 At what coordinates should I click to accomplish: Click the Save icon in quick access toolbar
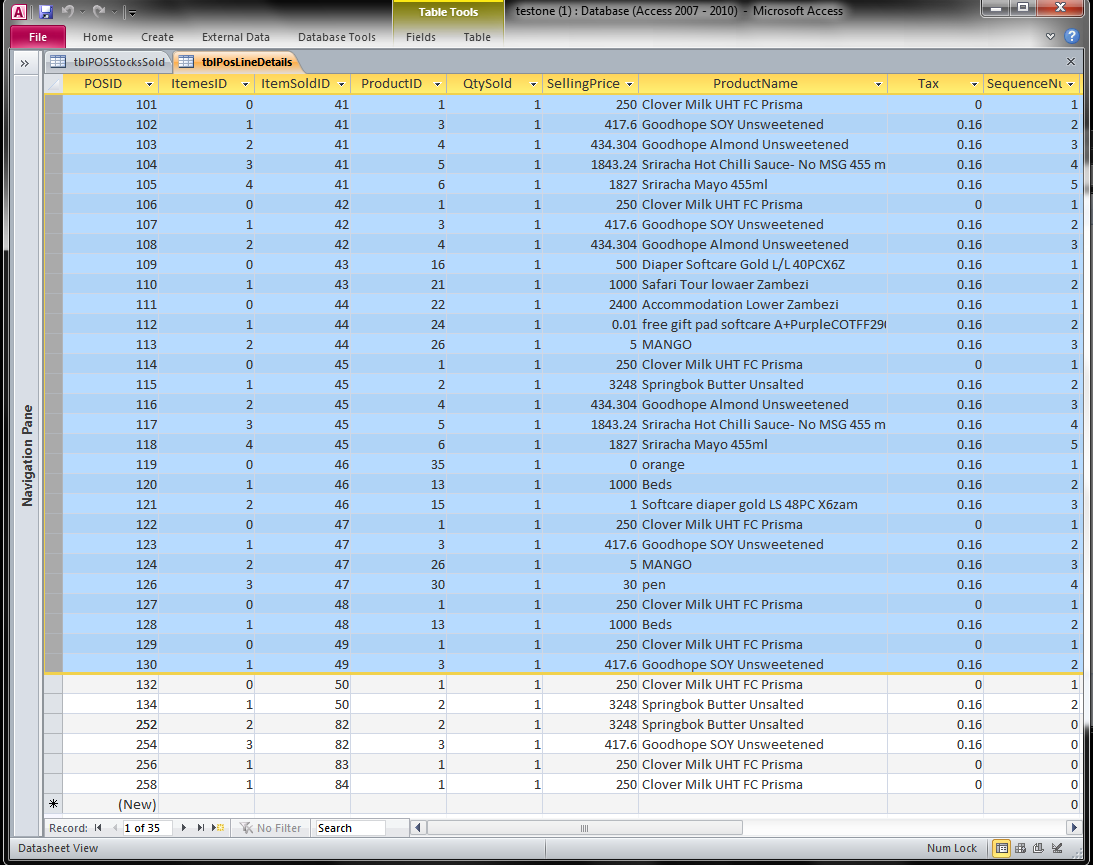(46, 12)
